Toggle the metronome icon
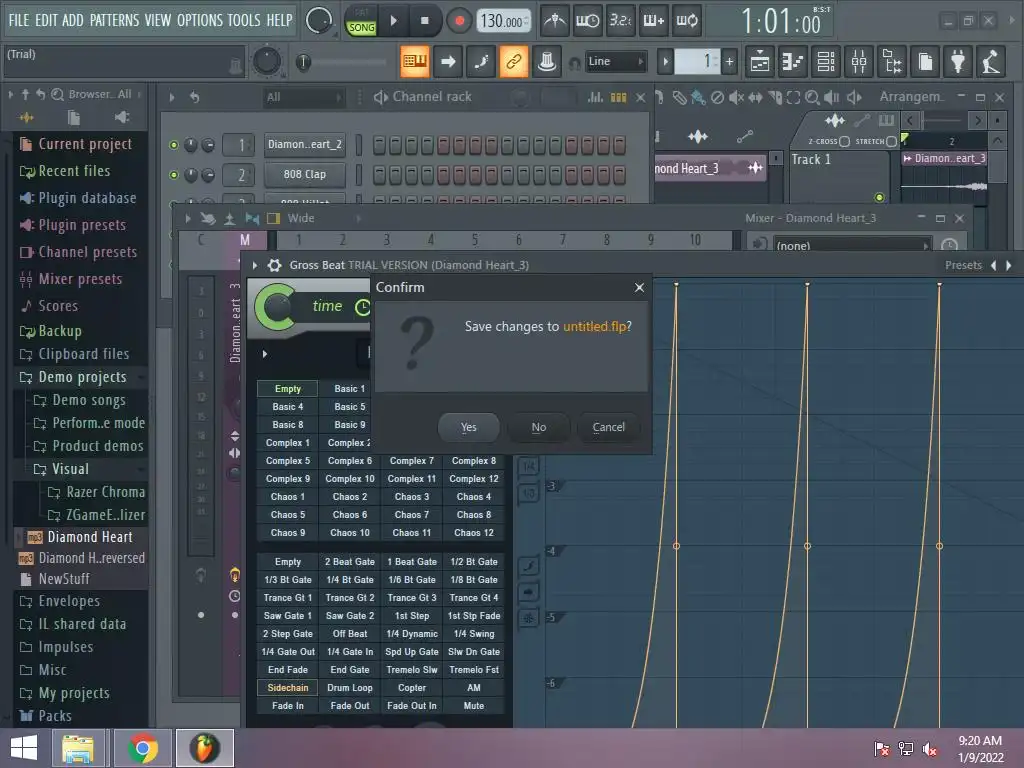The image size is (1024, 768). point(554,21)
